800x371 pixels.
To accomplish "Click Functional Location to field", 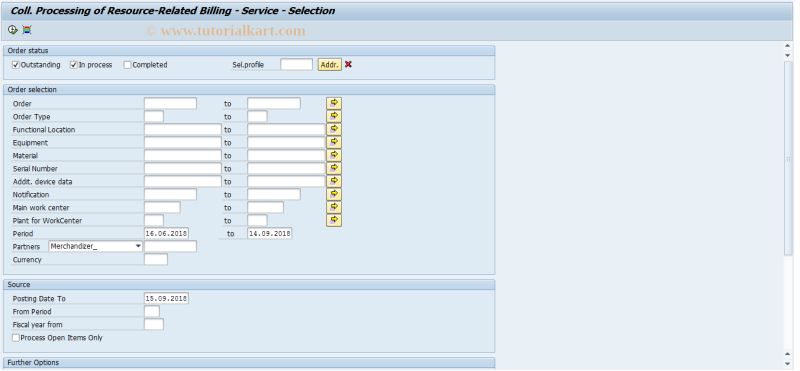I will 286,130.
